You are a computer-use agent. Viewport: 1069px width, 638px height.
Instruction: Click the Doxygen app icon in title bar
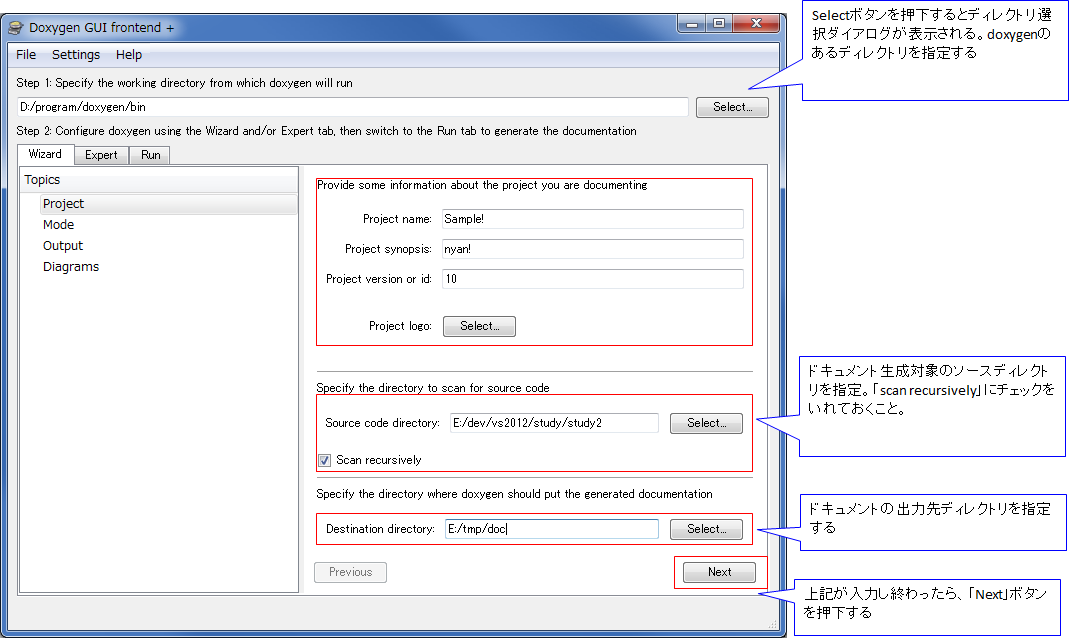[x=16, y=28]
